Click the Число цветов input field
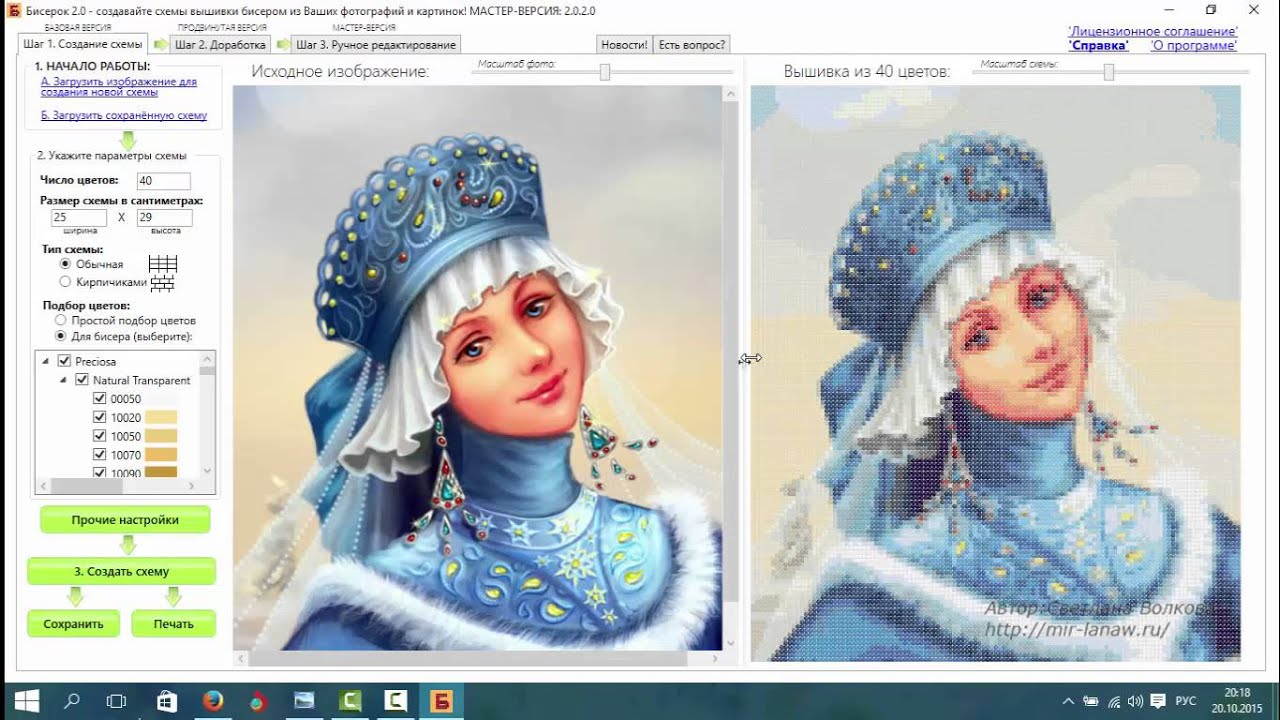The width and height of the screenshot is (1280, 720). point(163,181)
